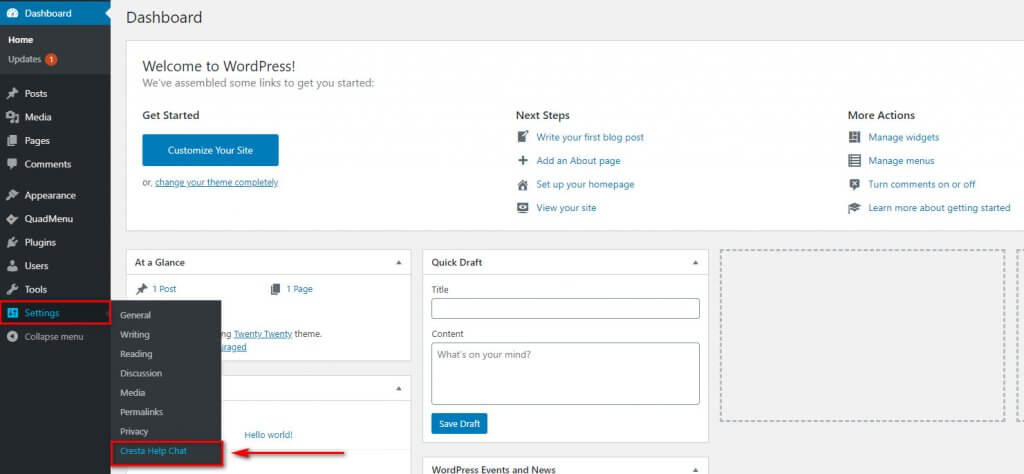Open Cresta Help Chat settings
Screen dimensions: 1024x474
[x=153, y=451]
